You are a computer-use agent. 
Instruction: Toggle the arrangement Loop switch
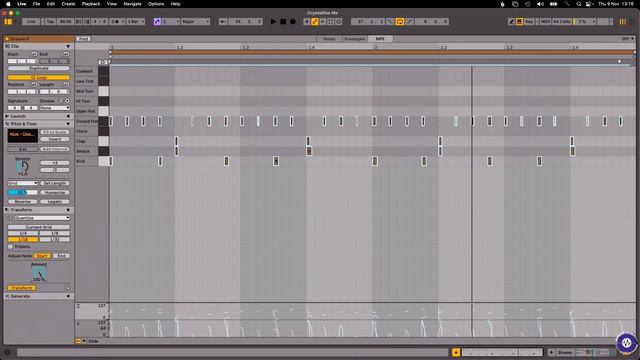coord(400,22)
